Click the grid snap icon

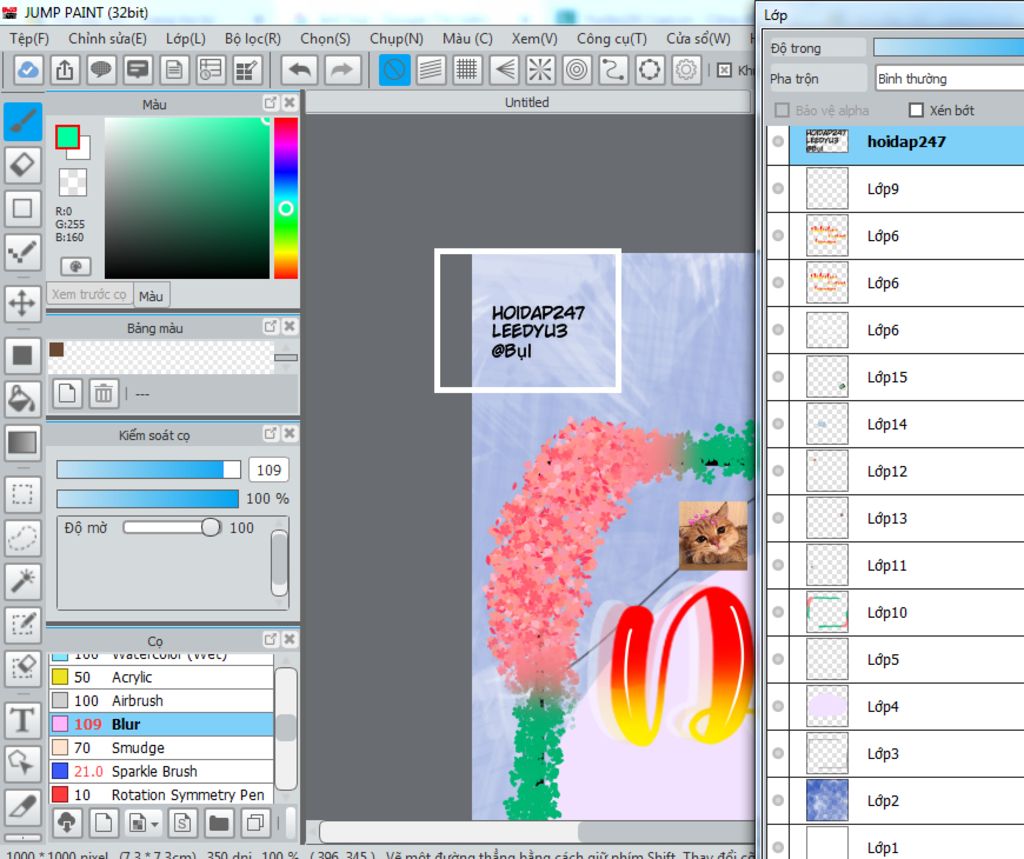[x=466, y=70]
